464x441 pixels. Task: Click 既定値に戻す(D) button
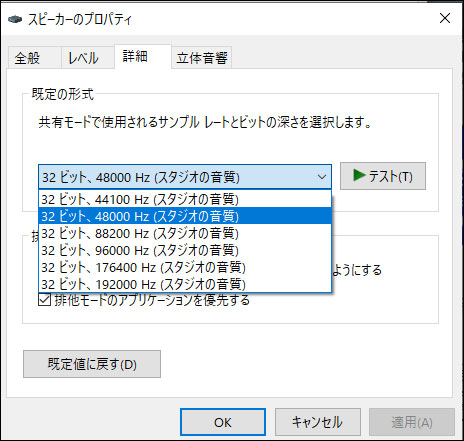click(x=92, y=364)
